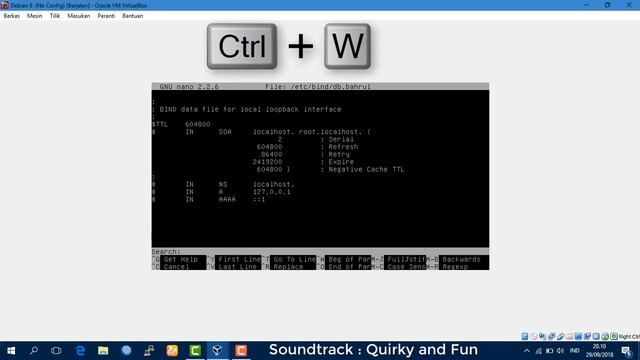Open the Tilik menu

pyautogui.click(x=55, y=16)
